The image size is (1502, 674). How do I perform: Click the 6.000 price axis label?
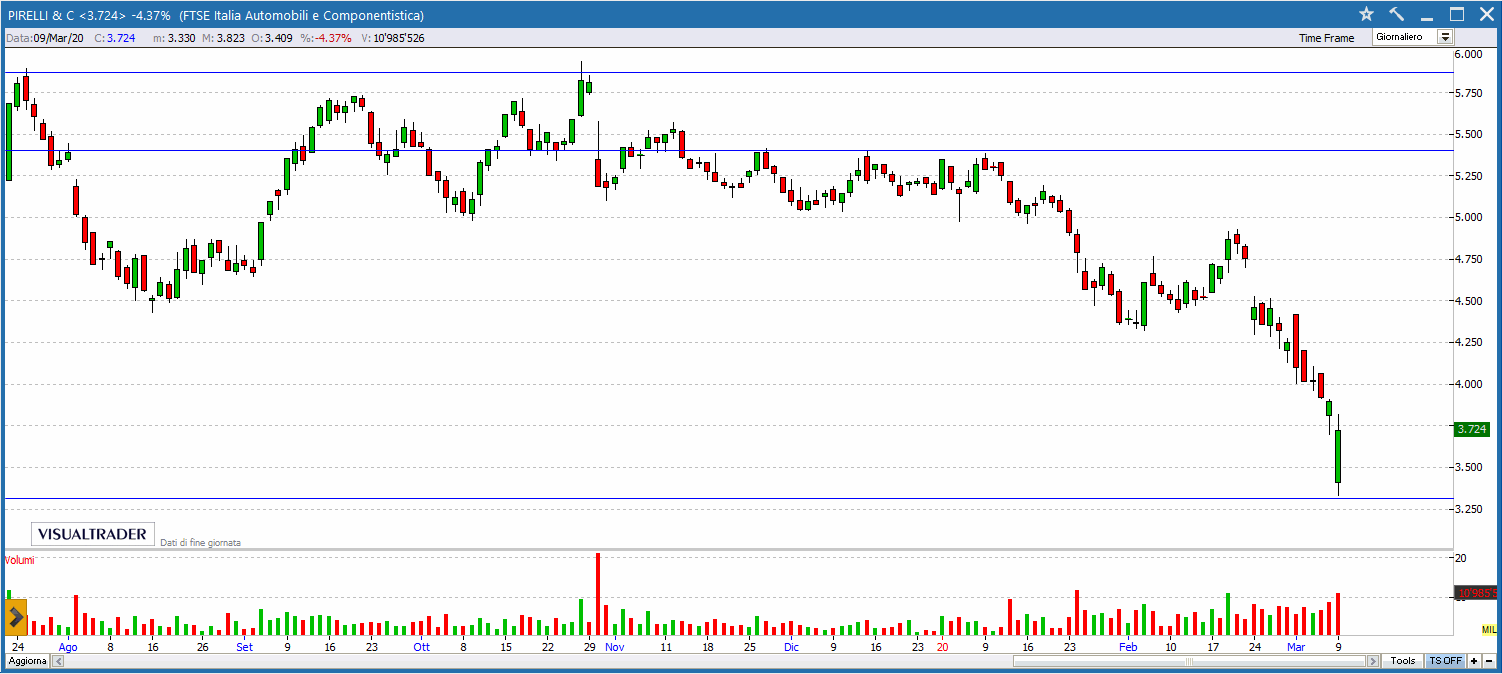coord(1469,54)
